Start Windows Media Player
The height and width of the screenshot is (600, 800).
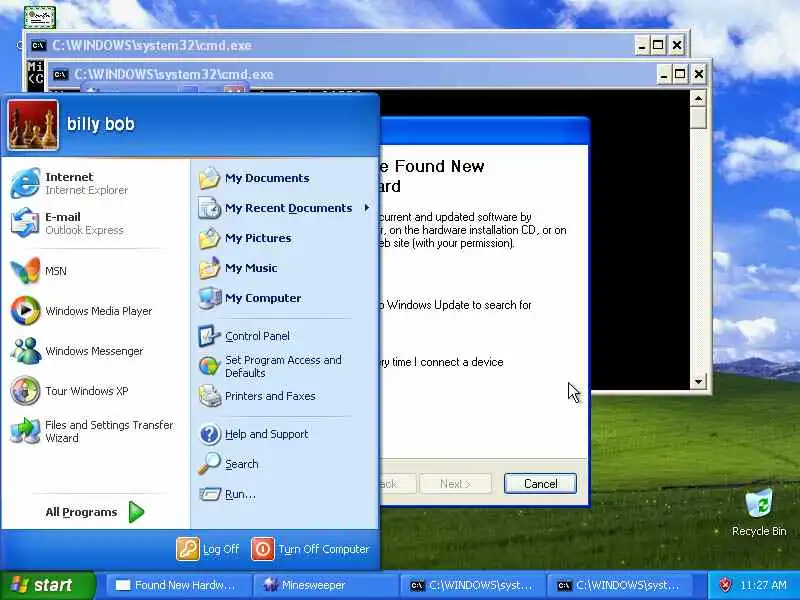95,311
